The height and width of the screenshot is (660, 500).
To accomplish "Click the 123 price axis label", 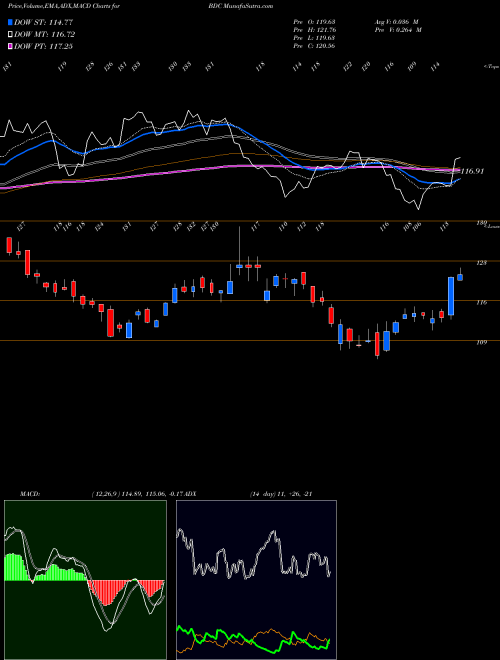I will [481, 263].
